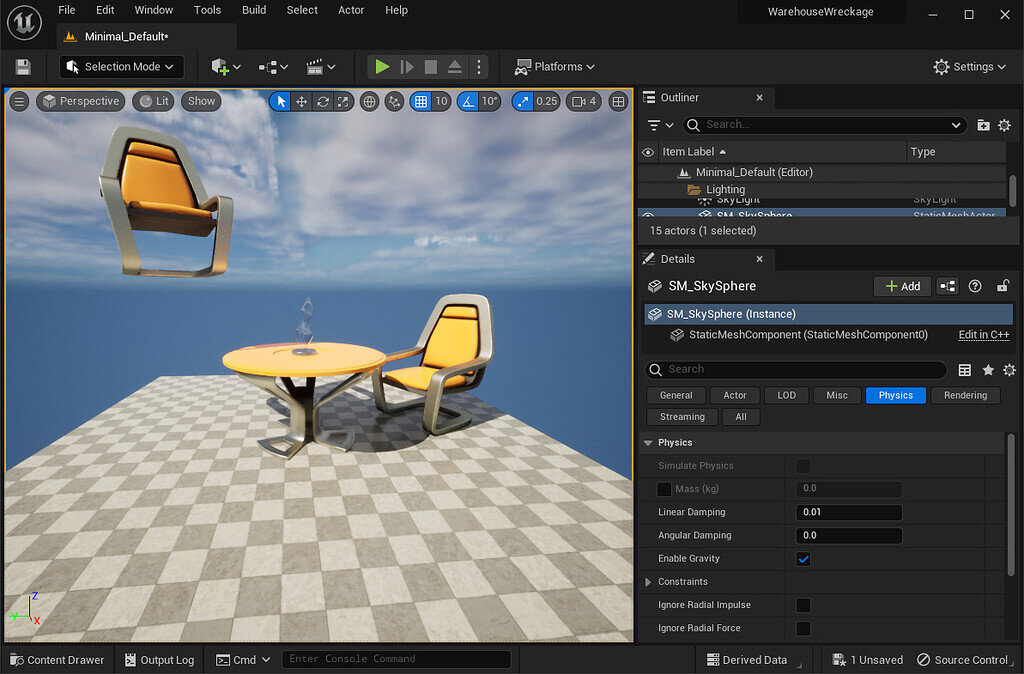The height and width of the screenshot is (674, 1024).
Task: Open the Selection Mode dropdown
Action: [x=121, y=66]
